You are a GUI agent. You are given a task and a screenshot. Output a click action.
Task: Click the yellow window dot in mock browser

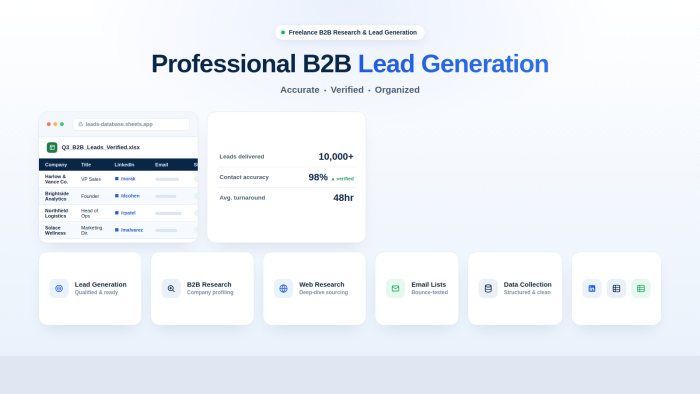[55, 124]
